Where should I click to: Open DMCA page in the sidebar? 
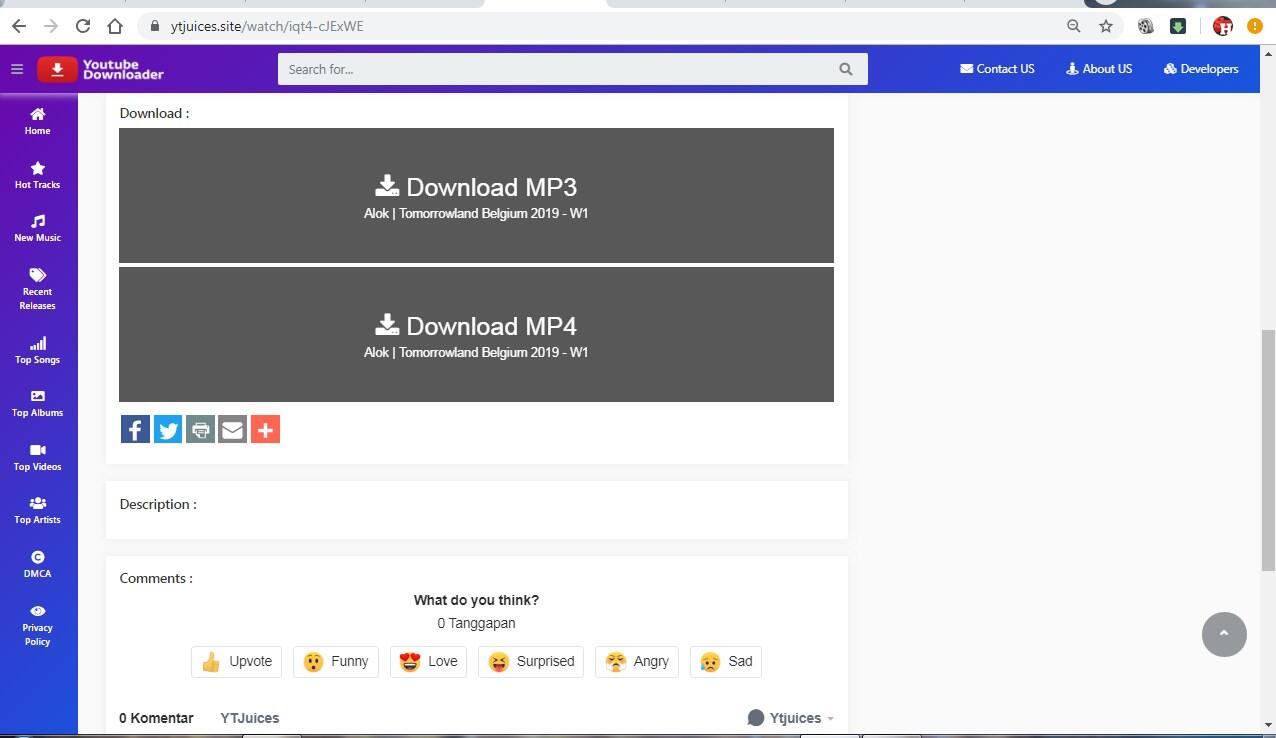coord(38,564)
